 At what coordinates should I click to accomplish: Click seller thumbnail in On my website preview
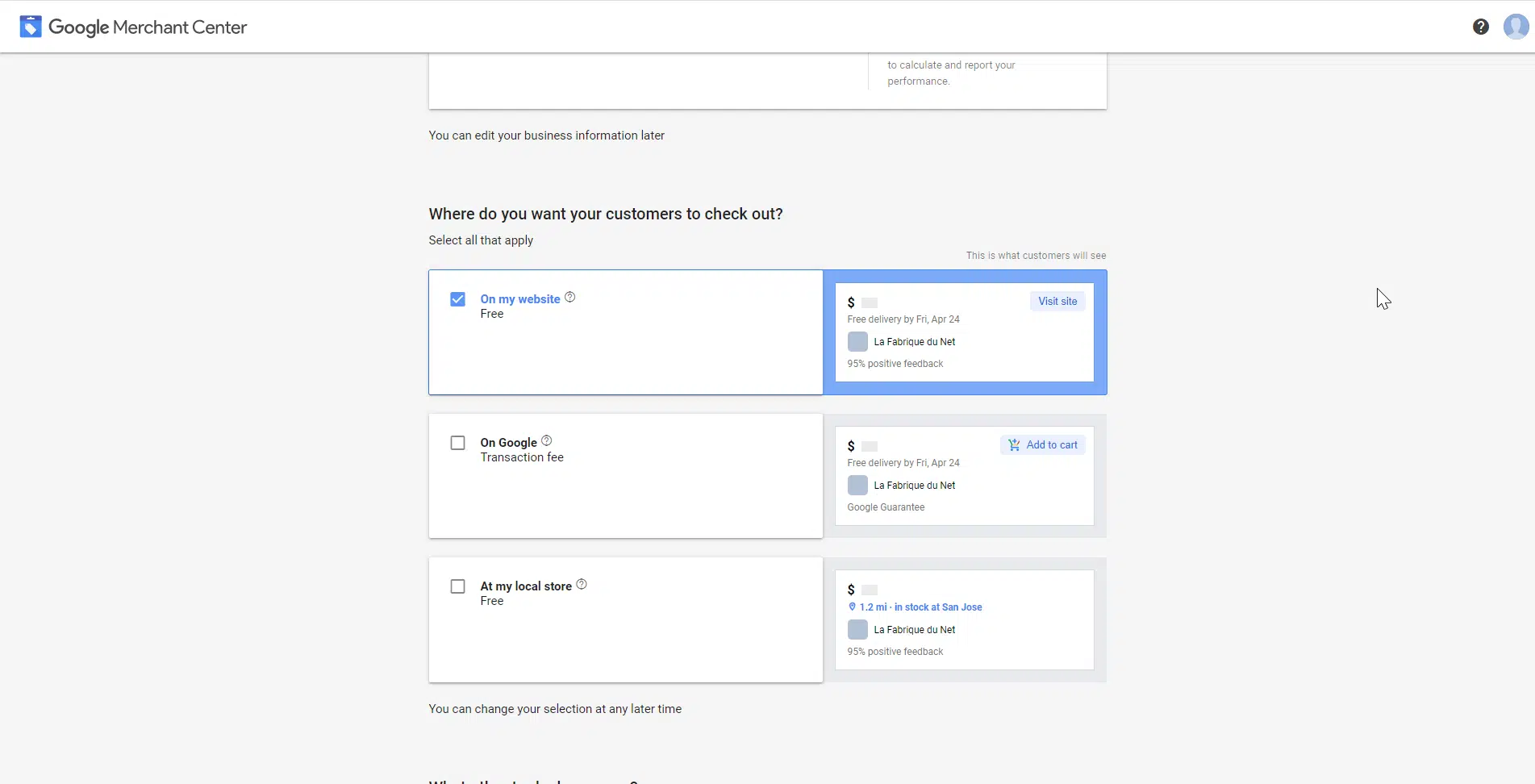[x=857, y=342]
